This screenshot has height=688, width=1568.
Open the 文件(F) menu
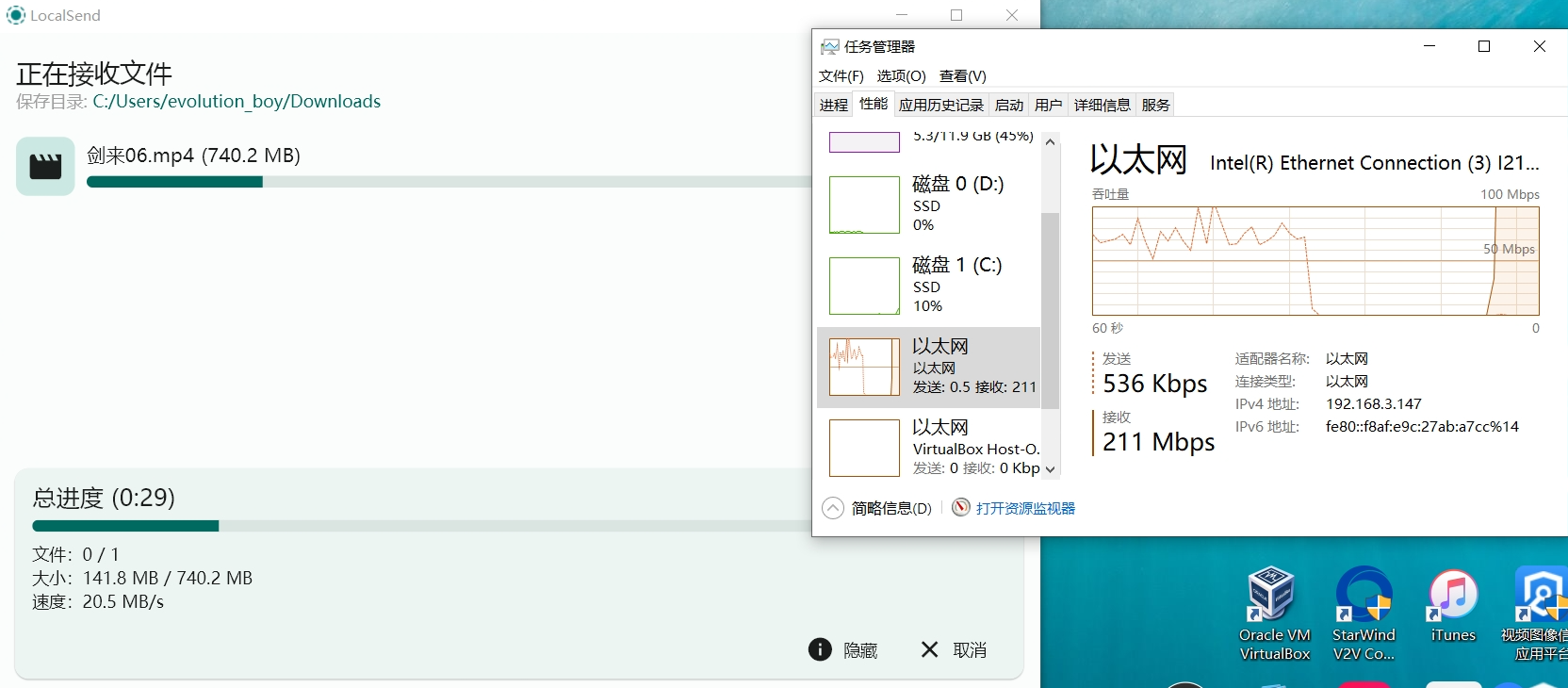[841, 75]
